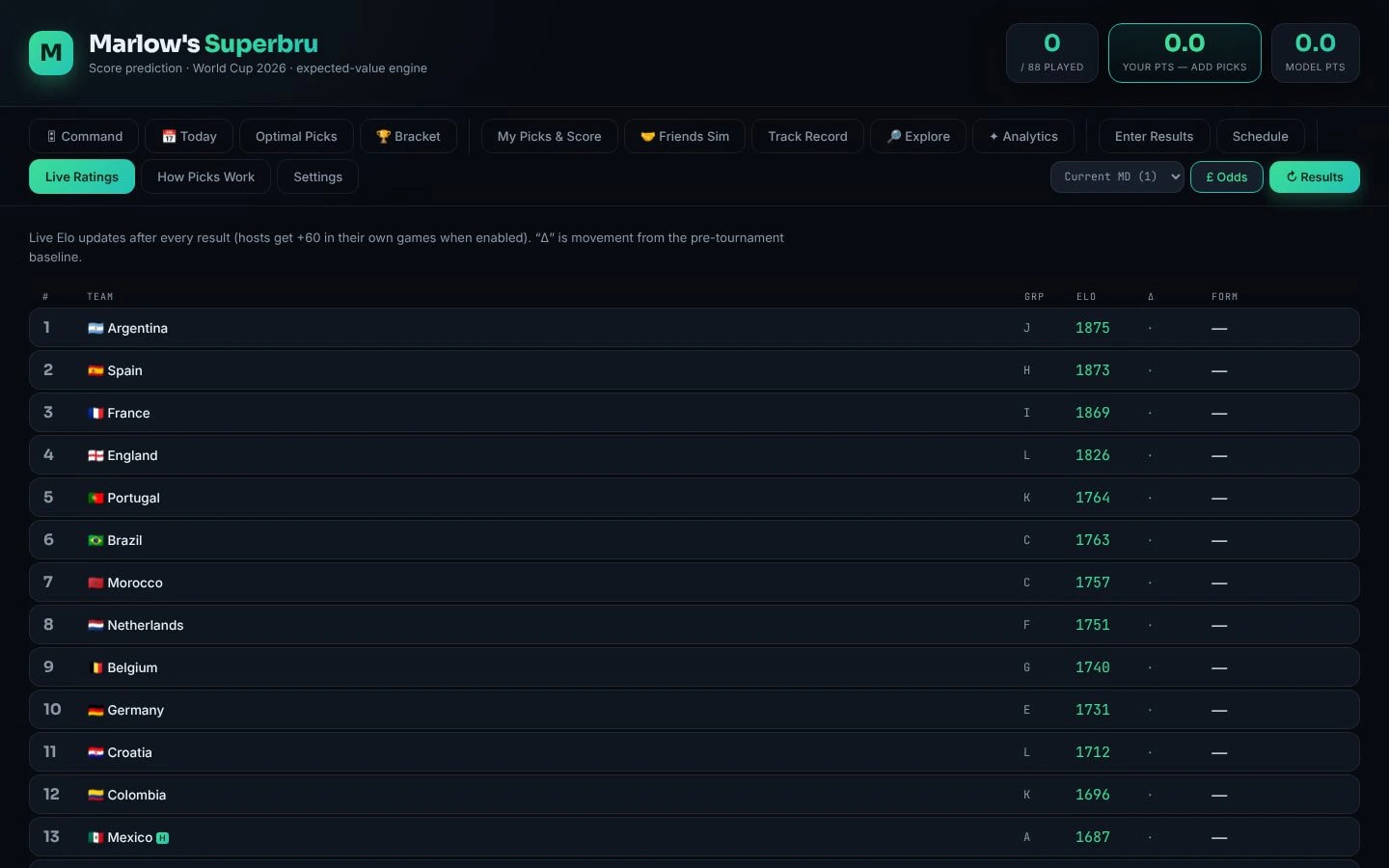
Task: Switch to the Settings tab
Action: click(317, 176)
